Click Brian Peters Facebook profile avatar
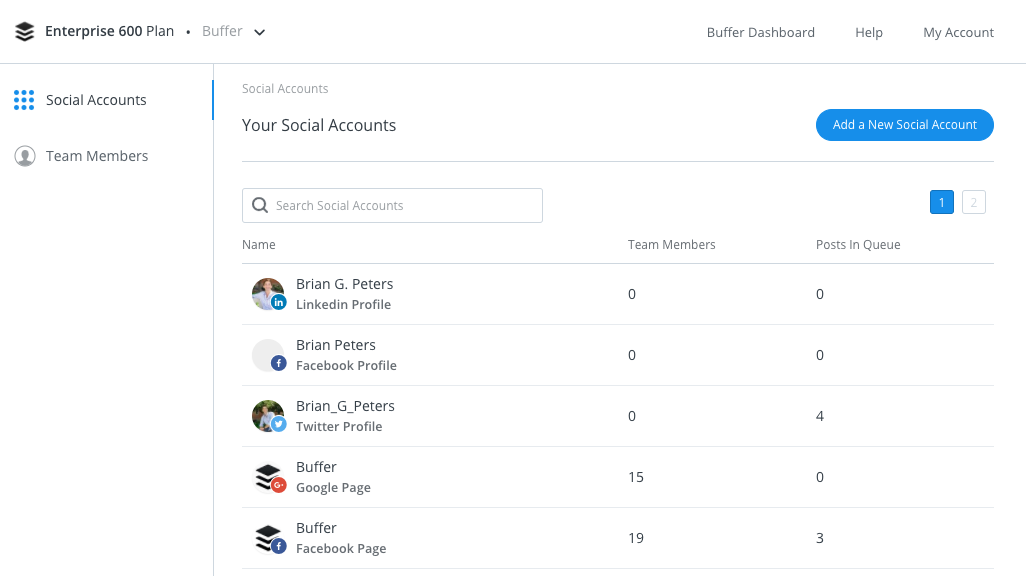 point(268,355)
